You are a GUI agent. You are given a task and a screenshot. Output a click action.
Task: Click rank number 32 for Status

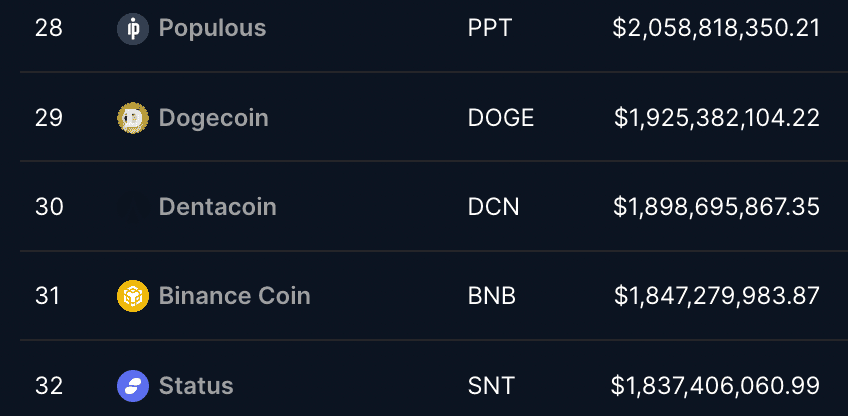click(x=49, y=386)
